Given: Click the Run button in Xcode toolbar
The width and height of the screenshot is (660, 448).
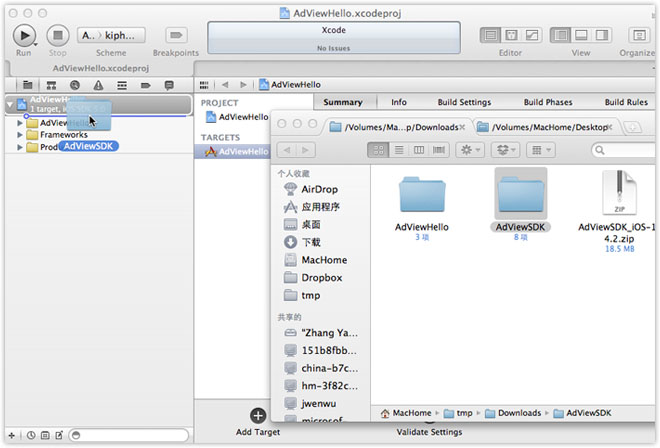Looking at the screenshot, I should click(x=24, y=35).
